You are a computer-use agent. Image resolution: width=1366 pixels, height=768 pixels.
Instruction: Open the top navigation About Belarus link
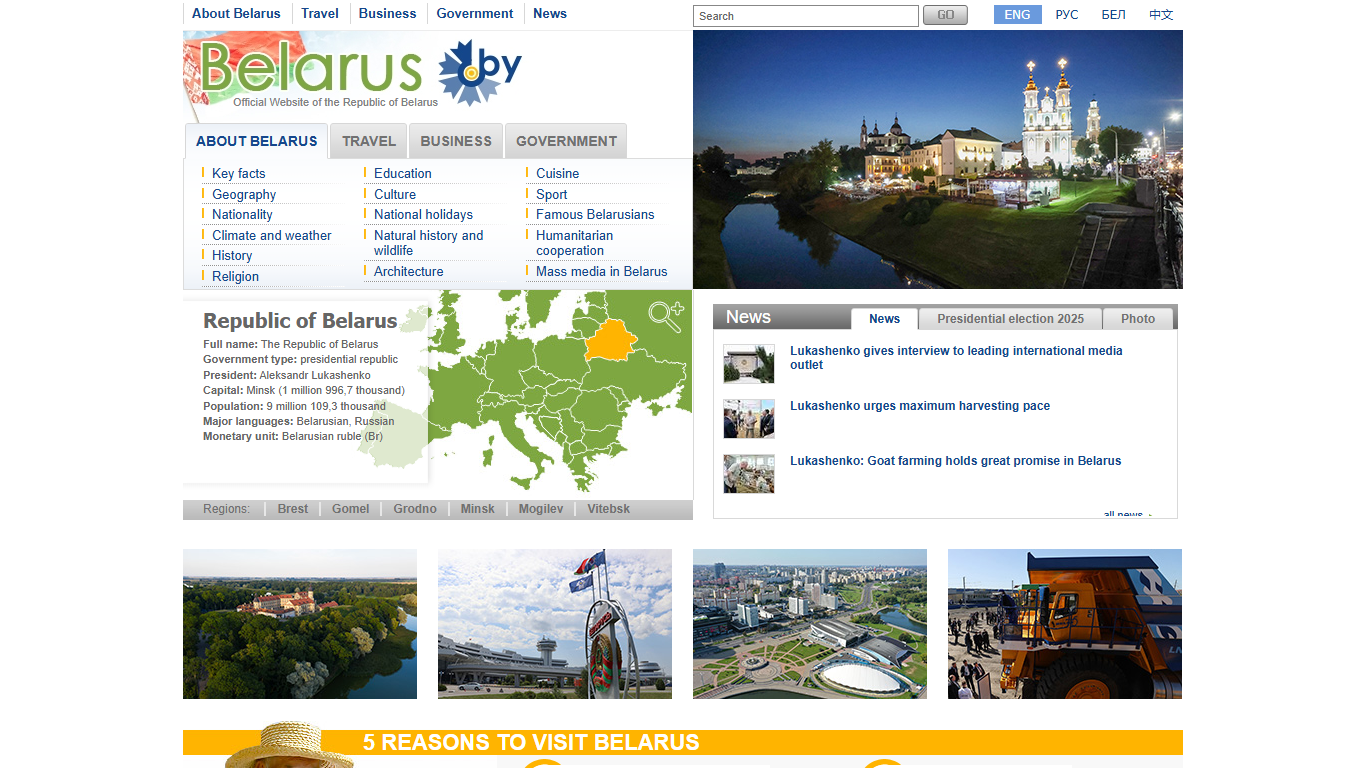[x=236, y=14]
